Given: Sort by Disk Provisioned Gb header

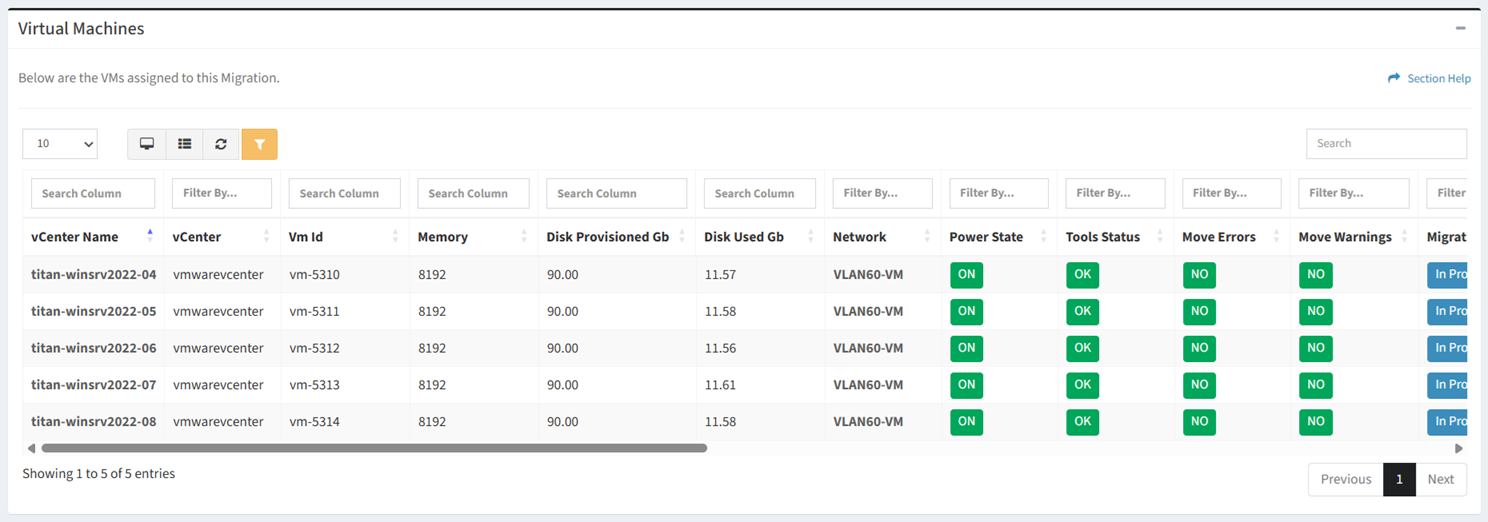Looking at the screenshot, I should pos(617,237).
